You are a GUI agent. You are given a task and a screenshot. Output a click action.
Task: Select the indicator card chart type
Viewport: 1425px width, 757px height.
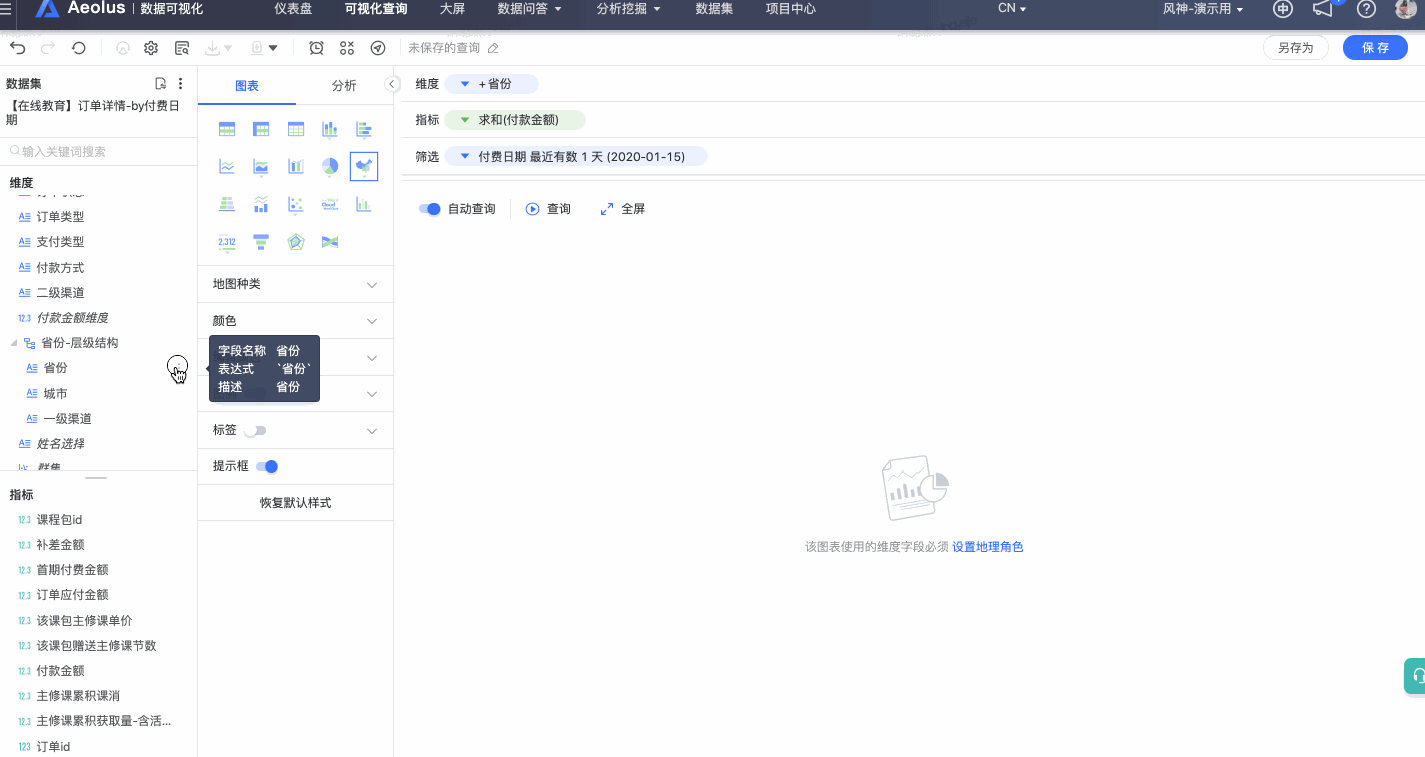point(227,241)
